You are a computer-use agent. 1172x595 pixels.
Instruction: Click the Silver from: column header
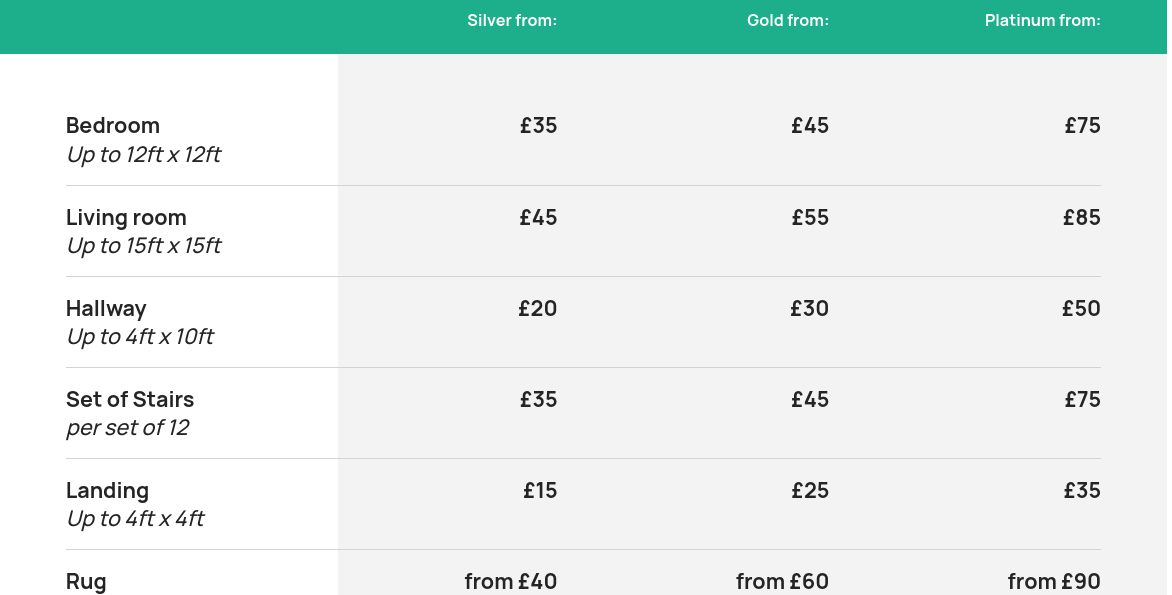click(512, 21)
